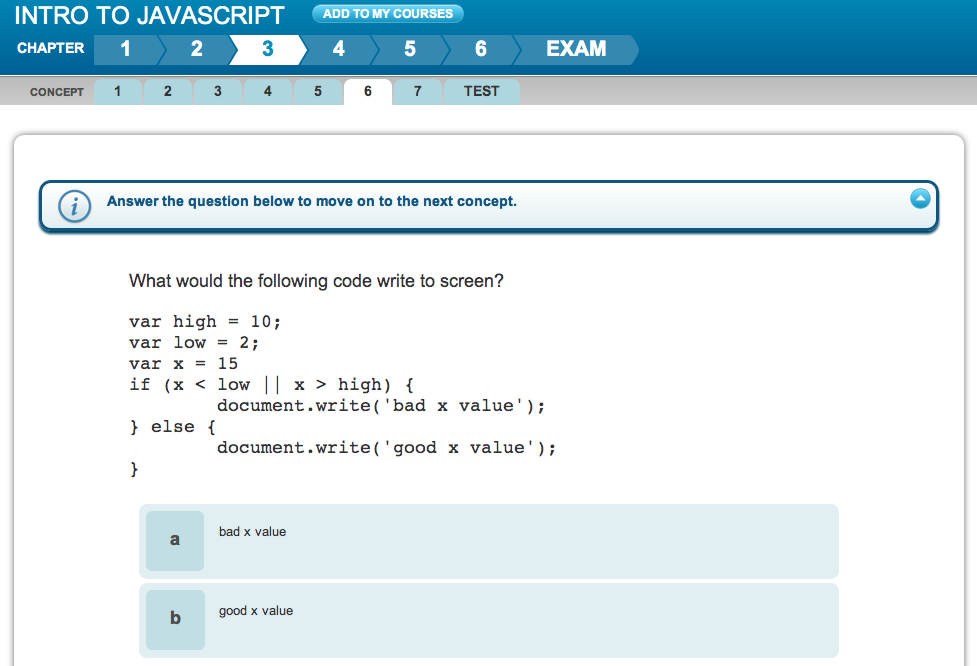This screenshot has height=666, width=977.
Task: Switch to concept tab 2
Action: coord(168,92)
